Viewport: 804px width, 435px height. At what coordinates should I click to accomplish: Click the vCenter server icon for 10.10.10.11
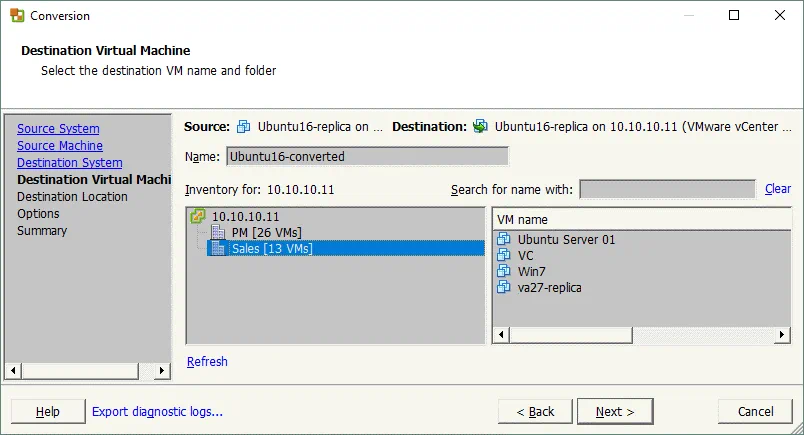coord(198,216)
